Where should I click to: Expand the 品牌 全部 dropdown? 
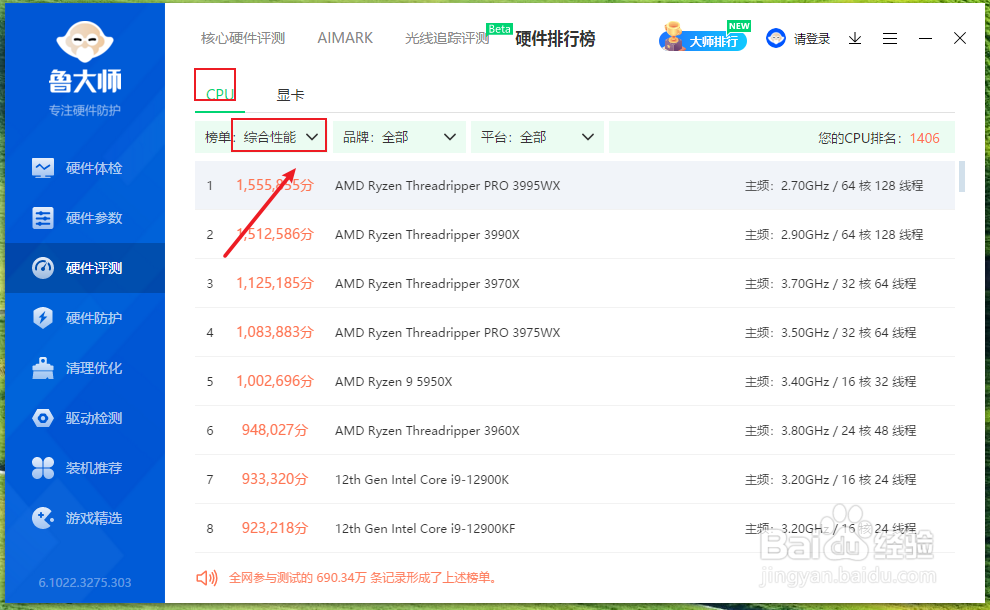coord(399,137)
